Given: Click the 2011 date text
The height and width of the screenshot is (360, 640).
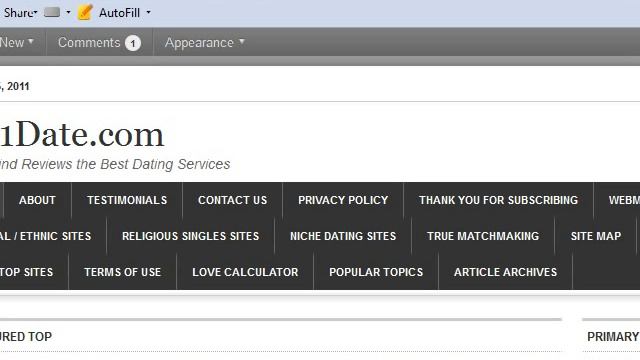Looking at the screenshot, I should 15,87.
